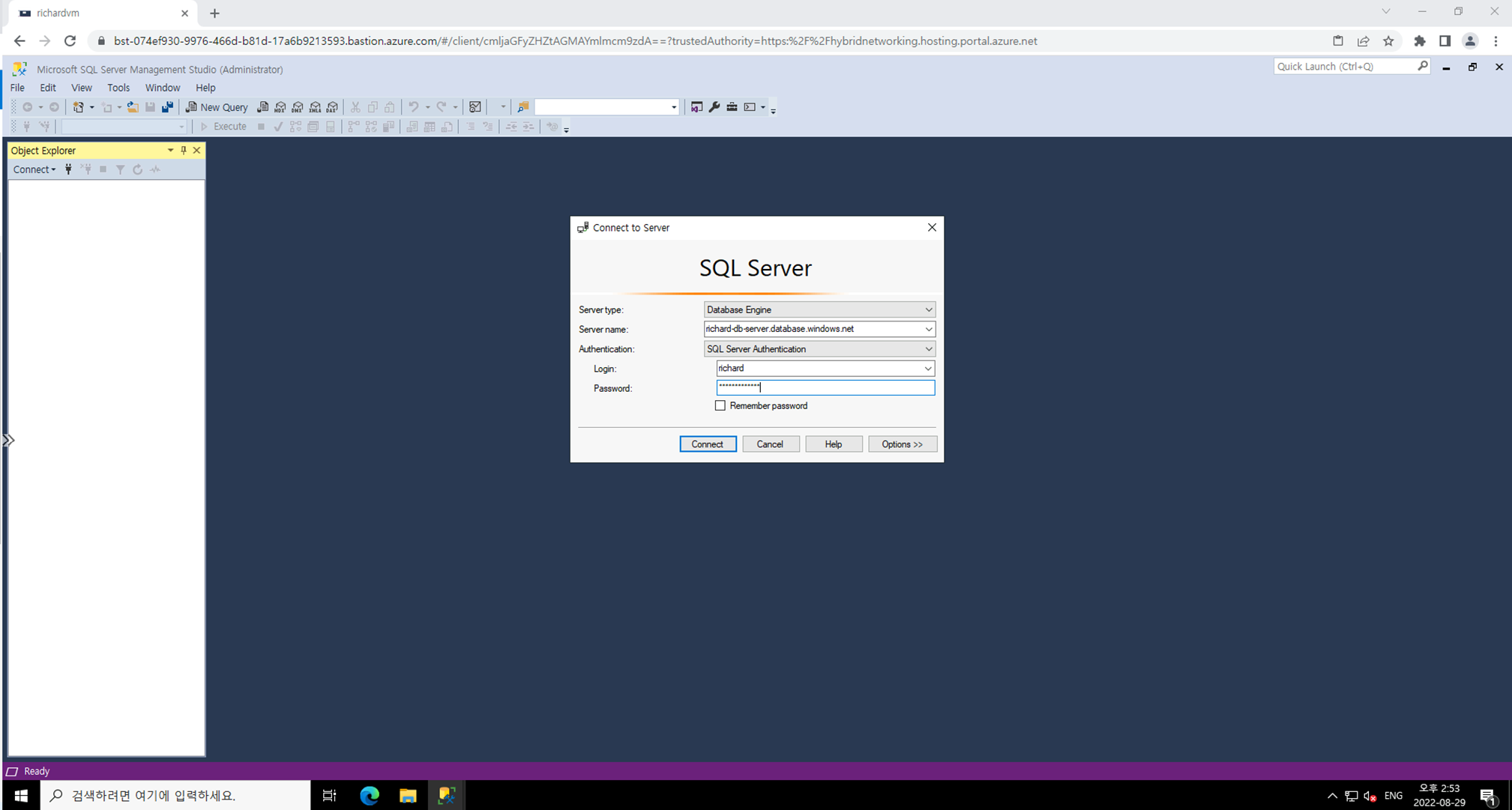
Task: Click the Find in Files icon
Action: [x=522, y=107]
